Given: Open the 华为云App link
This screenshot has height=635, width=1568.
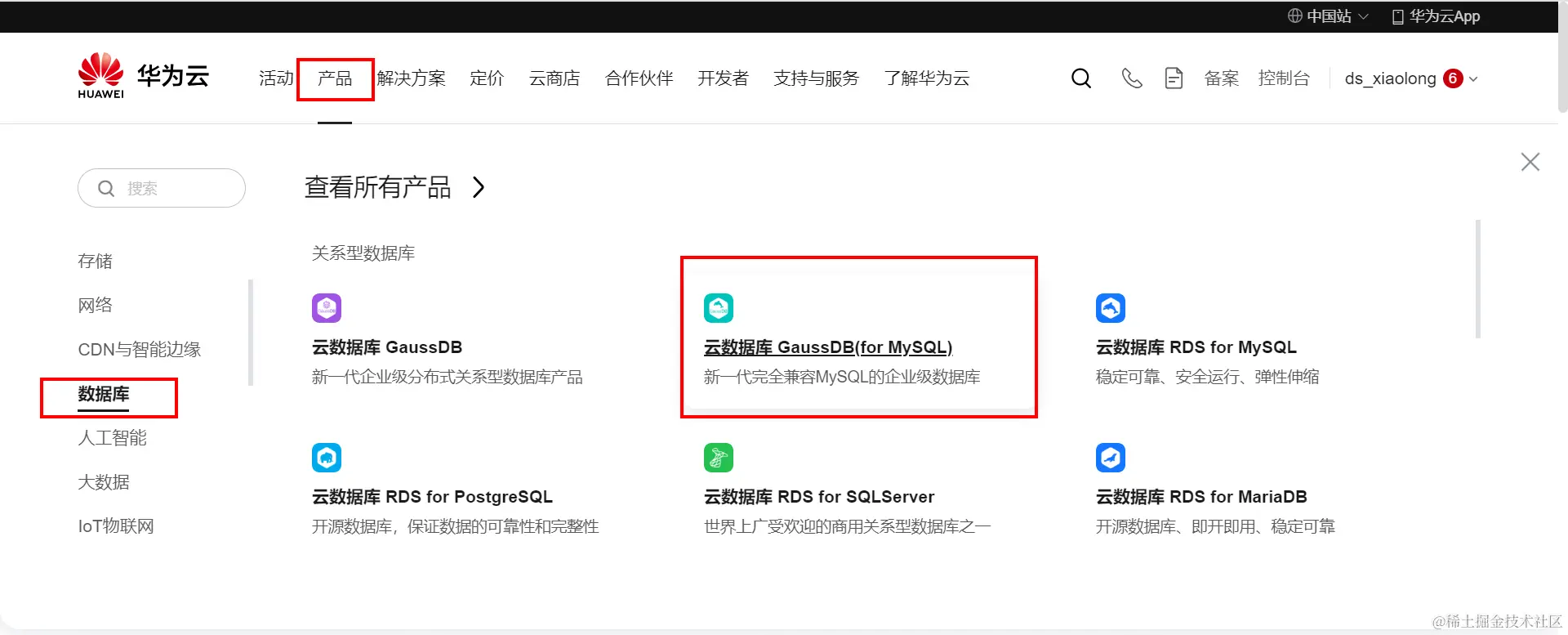Looking at the screenshot, I should (x=1445, y=16).
